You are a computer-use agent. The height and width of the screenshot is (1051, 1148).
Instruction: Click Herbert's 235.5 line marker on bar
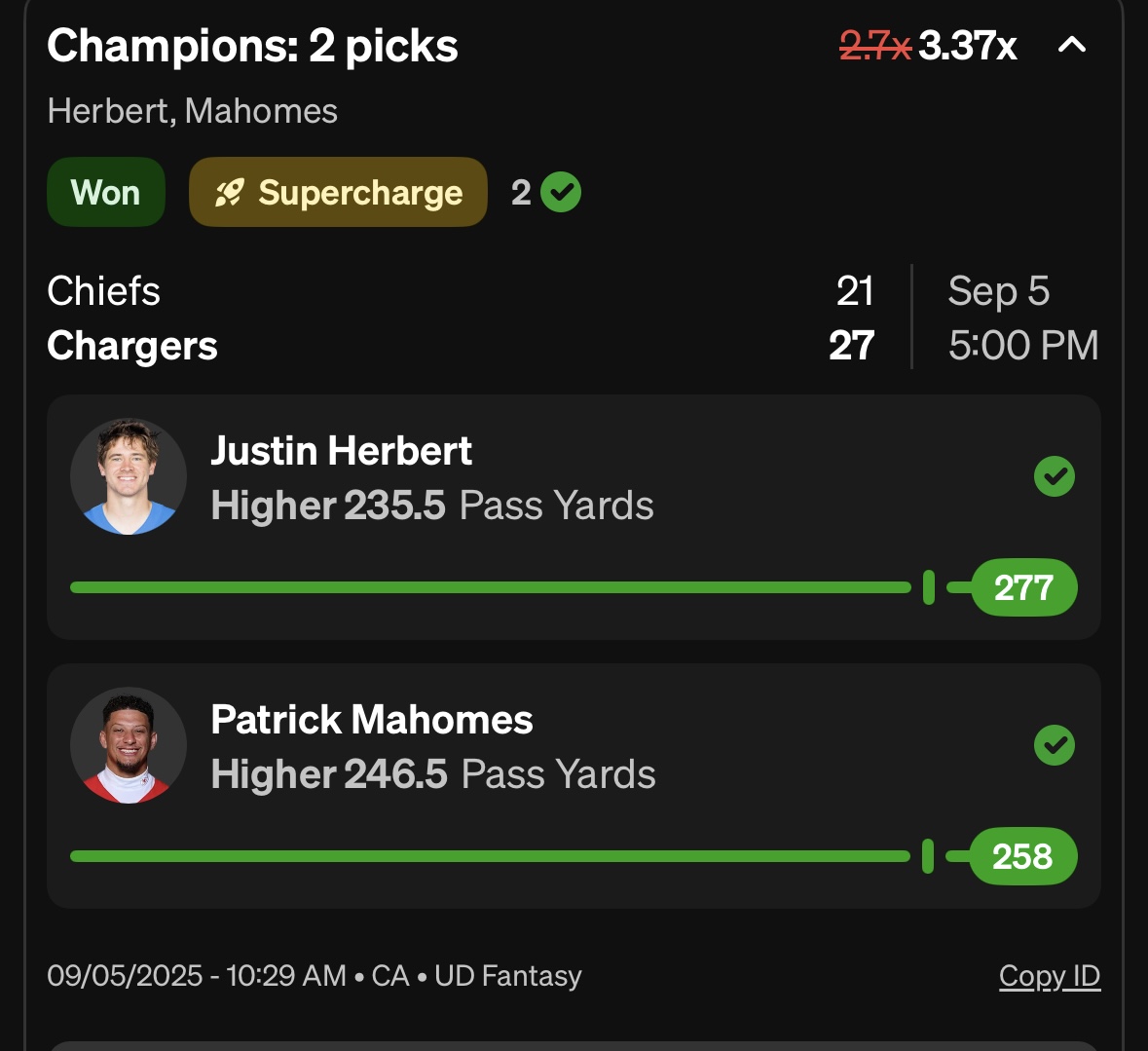tap(928, 587)
